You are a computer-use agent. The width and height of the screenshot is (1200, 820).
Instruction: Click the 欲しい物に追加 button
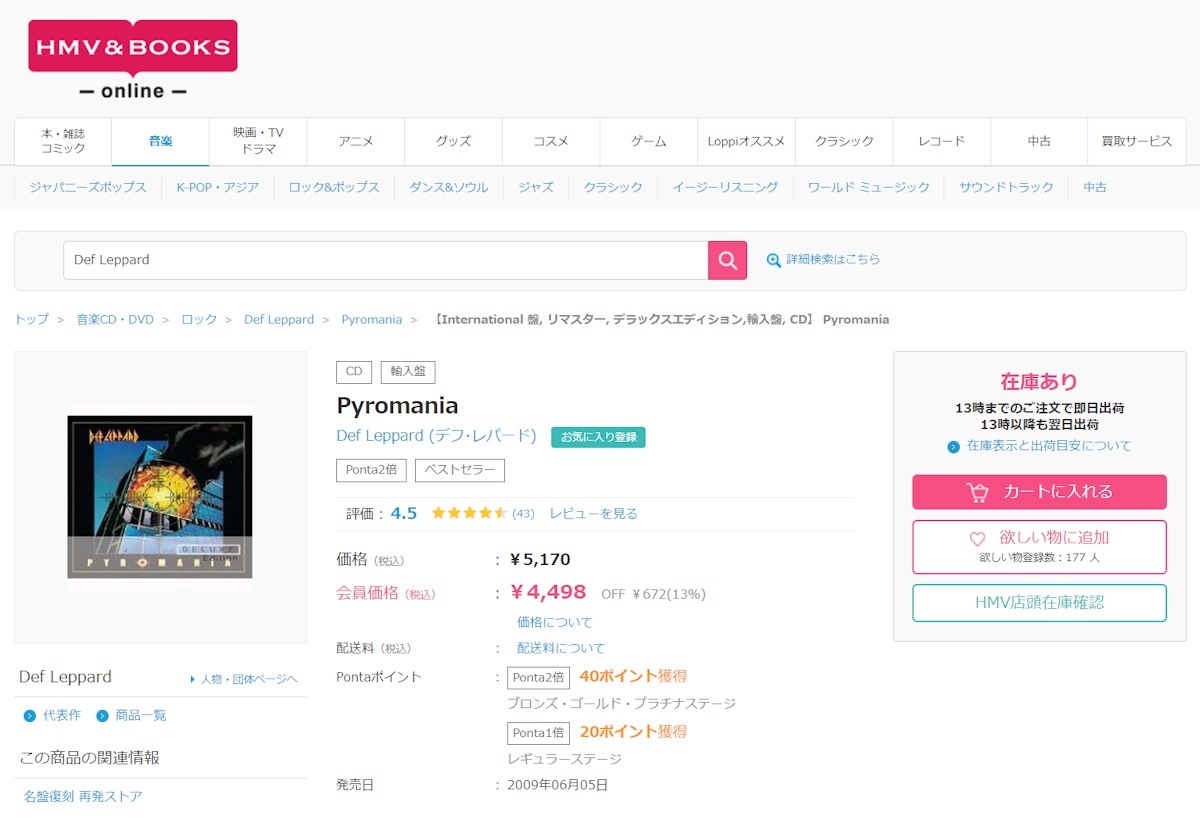point(1039,547)
